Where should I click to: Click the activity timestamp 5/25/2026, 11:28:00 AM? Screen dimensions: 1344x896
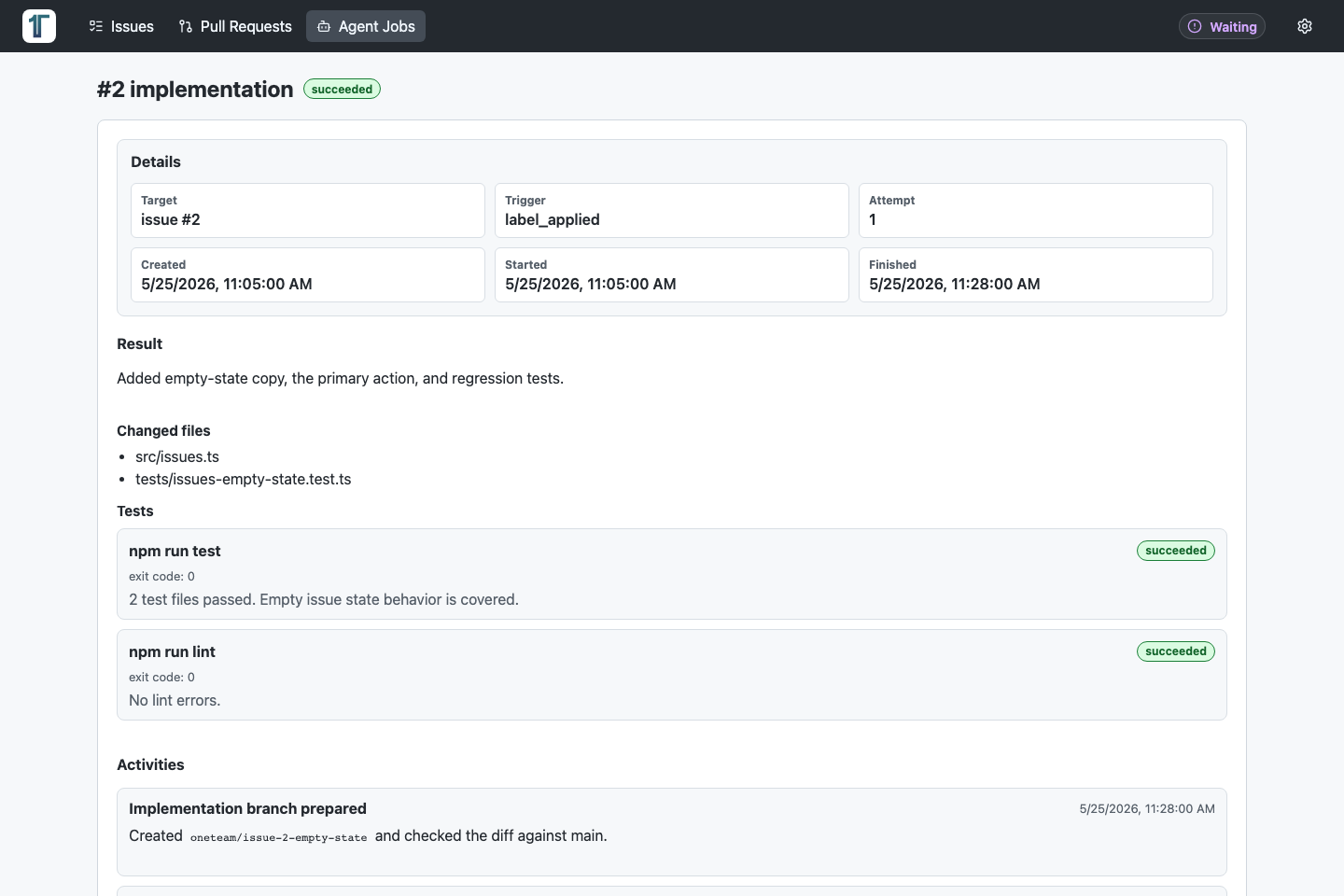coord(1147,808)
